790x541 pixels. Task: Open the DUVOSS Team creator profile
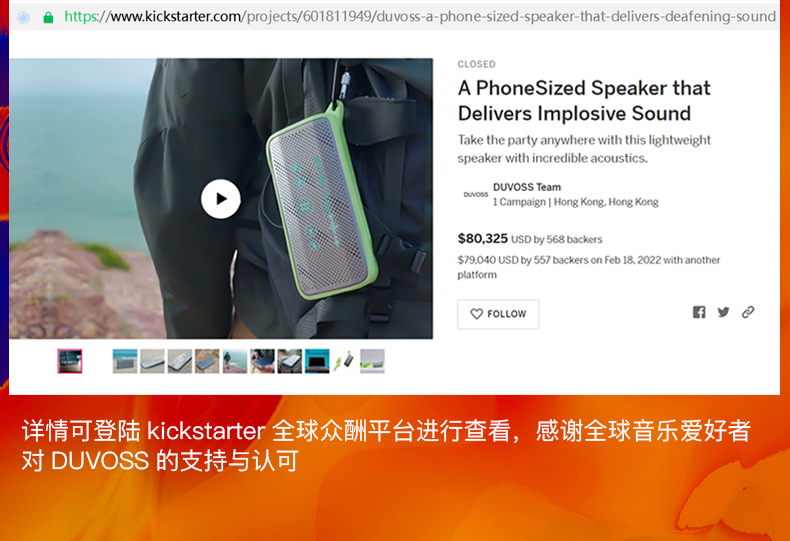[x=526, y=187]
